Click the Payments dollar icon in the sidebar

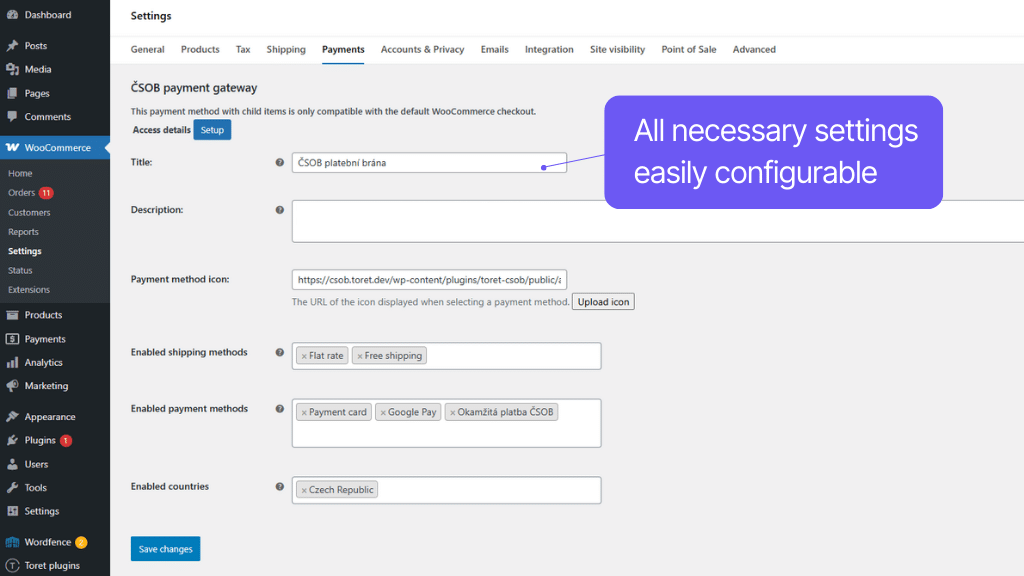pyautogui.click(x=12, y=339)
